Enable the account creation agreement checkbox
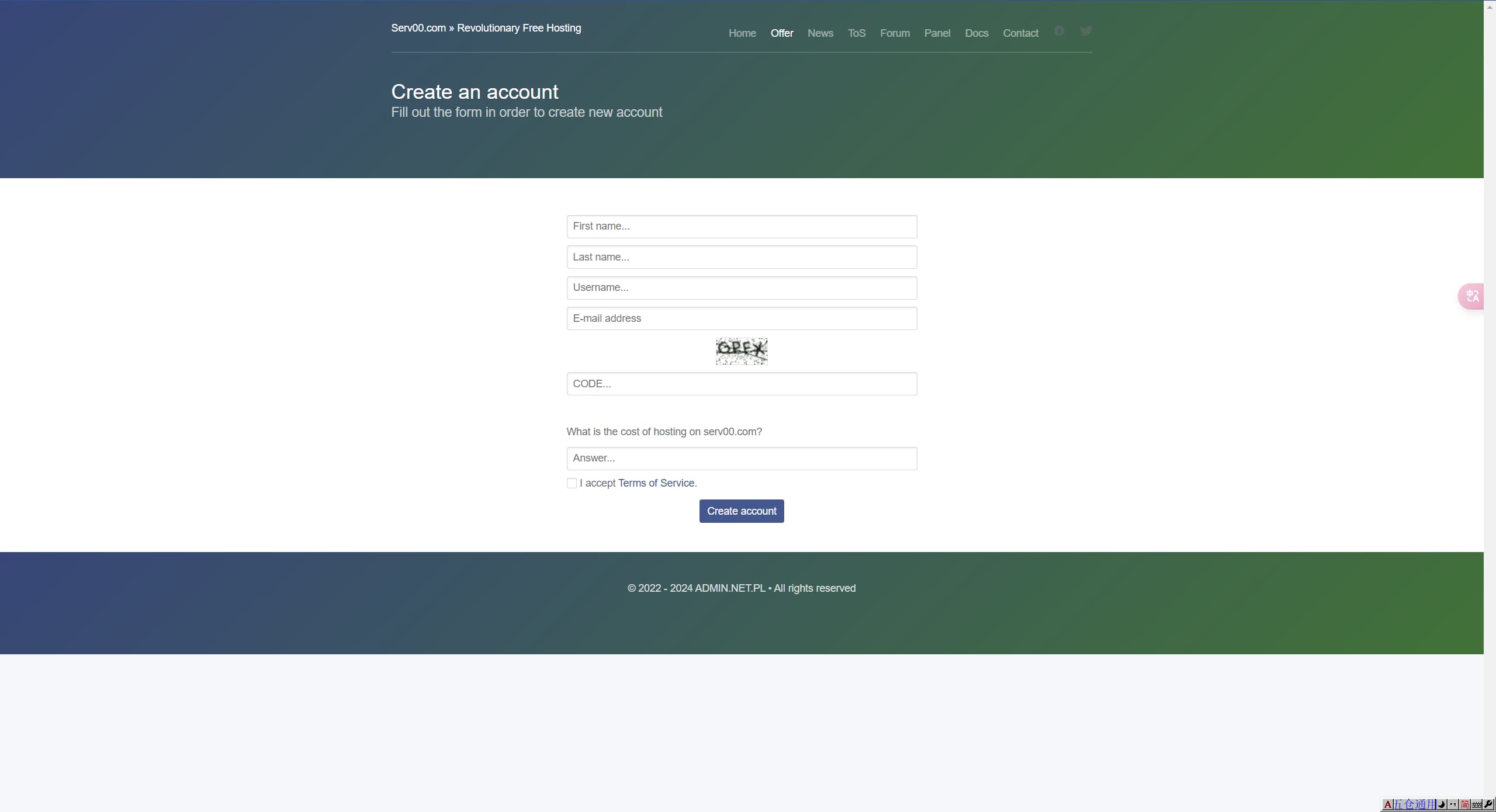The width and height of the screenshot is (1496, 812). click(571, 483)
